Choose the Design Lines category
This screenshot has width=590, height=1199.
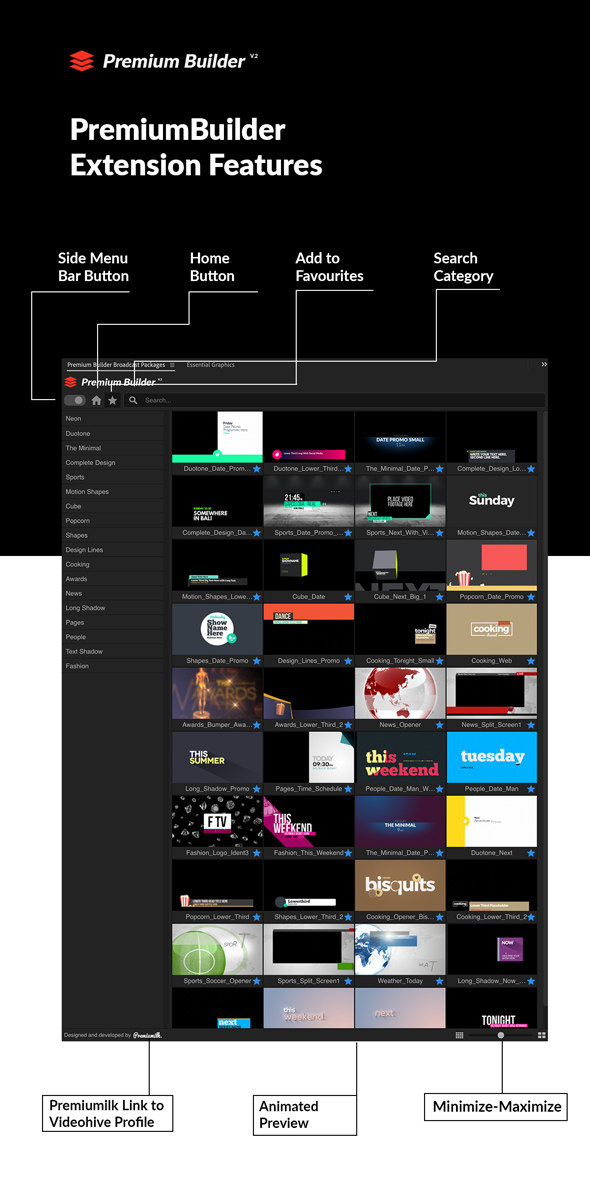[x=115, y=550]
